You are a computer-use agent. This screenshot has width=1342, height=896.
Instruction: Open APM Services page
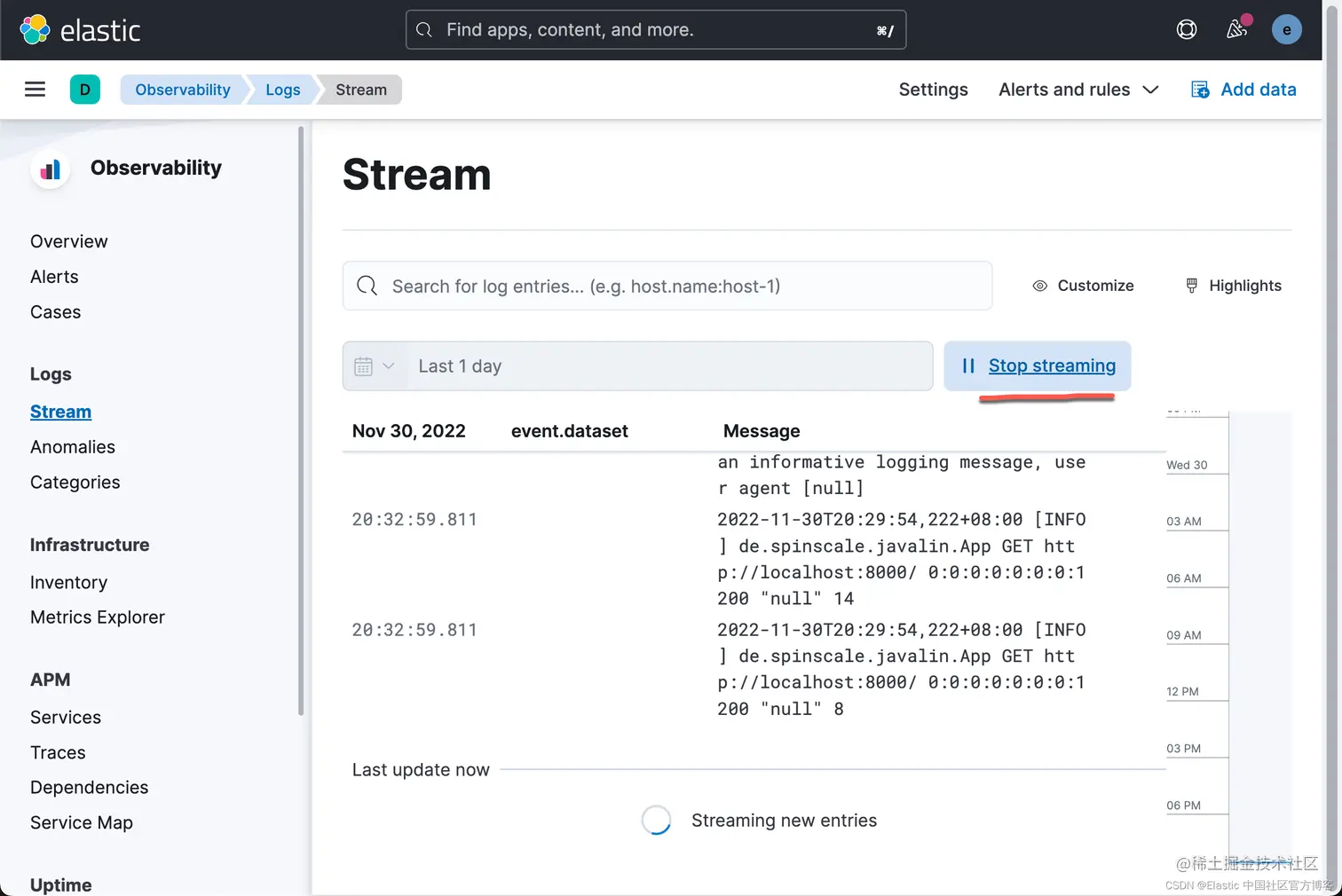coord(66,718)
